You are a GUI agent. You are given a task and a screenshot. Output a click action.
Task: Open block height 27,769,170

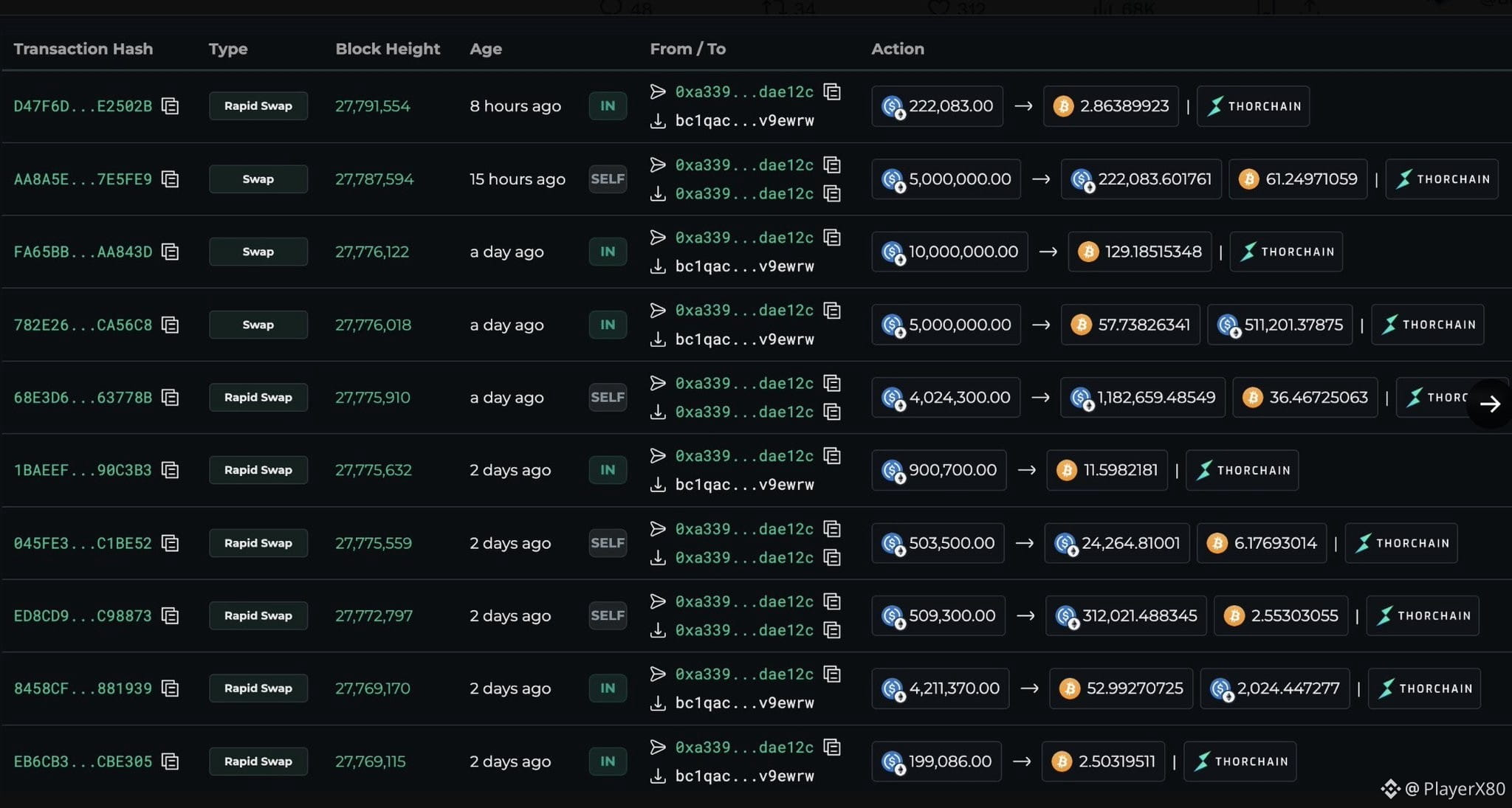click(372, 688)
